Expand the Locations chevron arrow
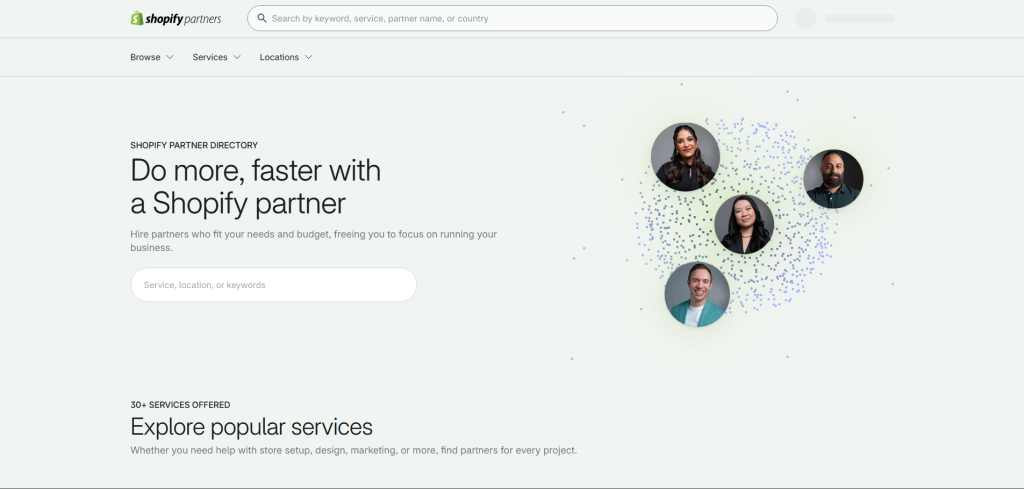Viewport: 1024px width, 489px height. [x=308, y=57]
